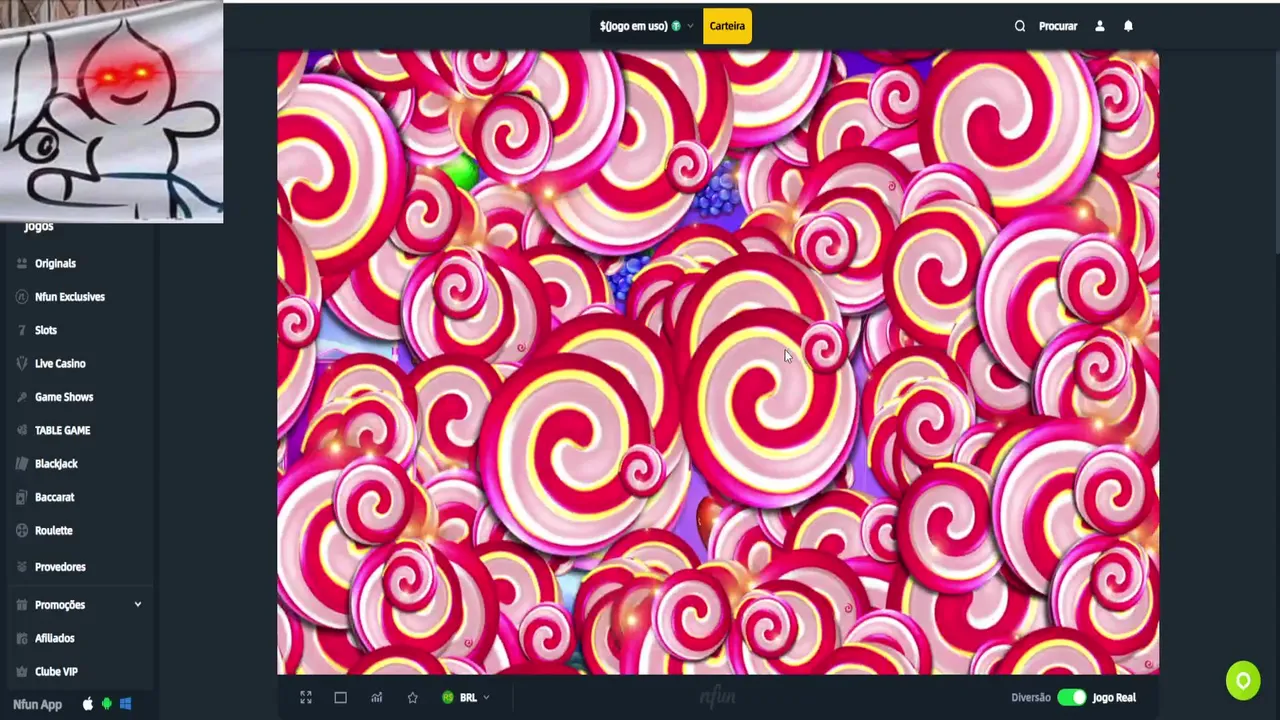Screen dimensions: 1280x720
Task: Click the Jogo Real label
Action: tap(1114, 698)
